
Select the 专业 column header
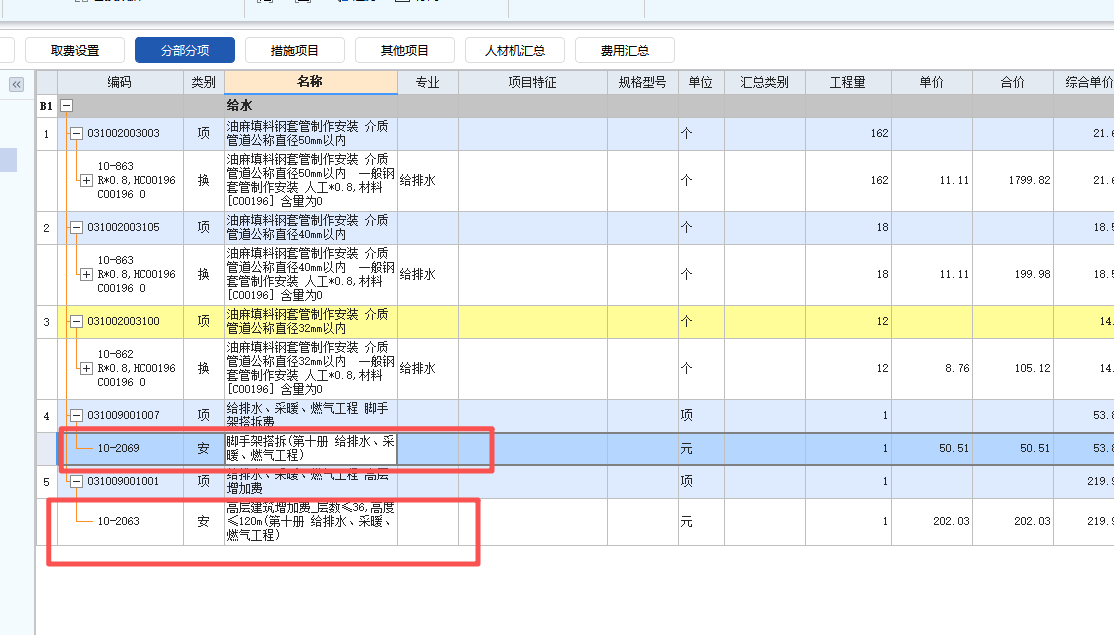[428, 82]
